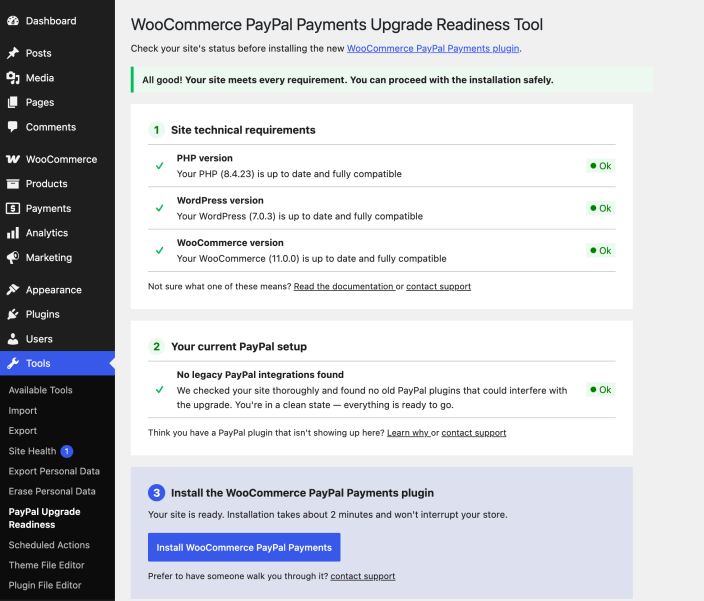Screen dimensions: 704x601
Task: Open Export Personal Data submenu item
Action: (x=54, y=471)
